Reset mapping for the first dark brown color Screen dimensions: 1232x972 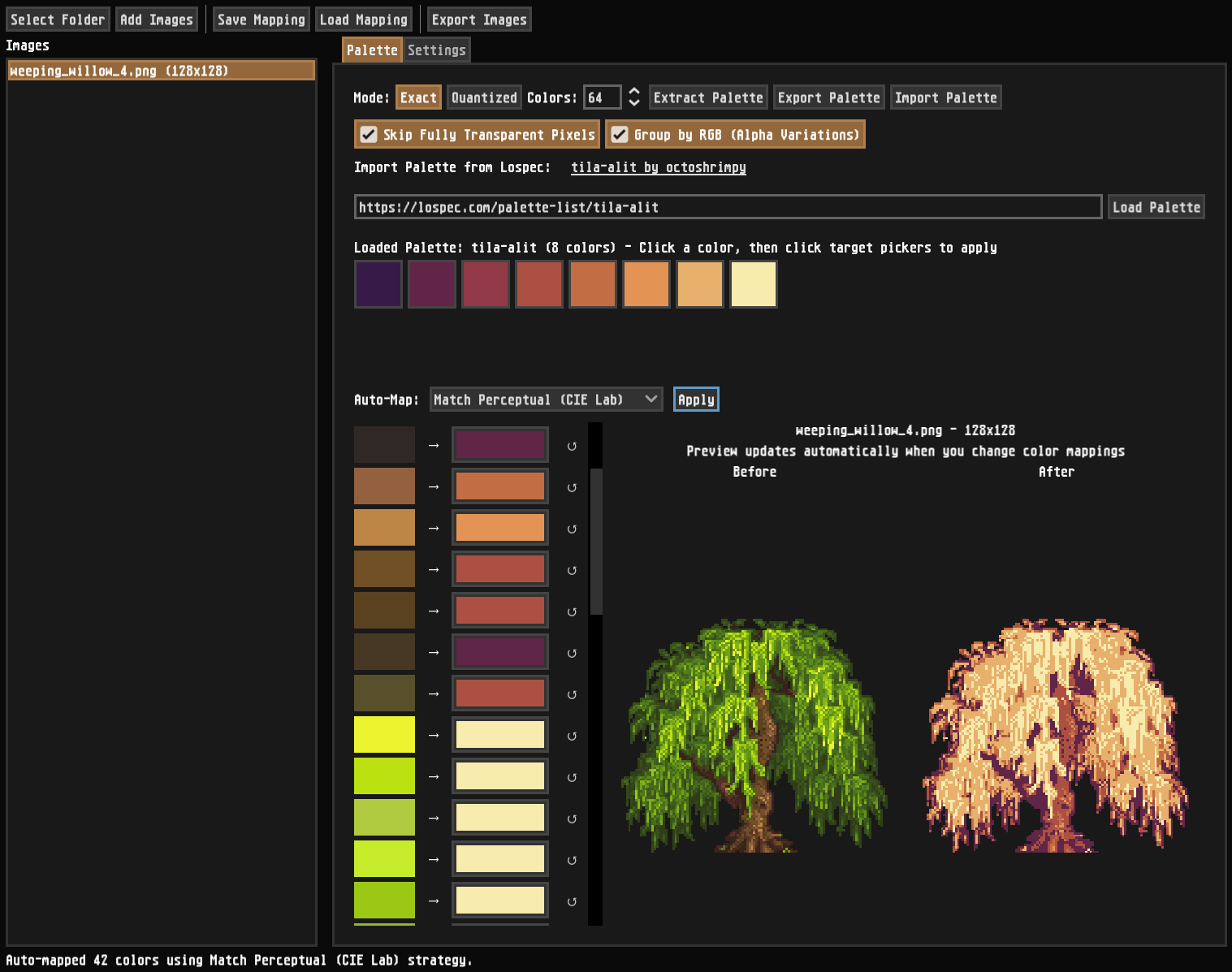point(572,447)
